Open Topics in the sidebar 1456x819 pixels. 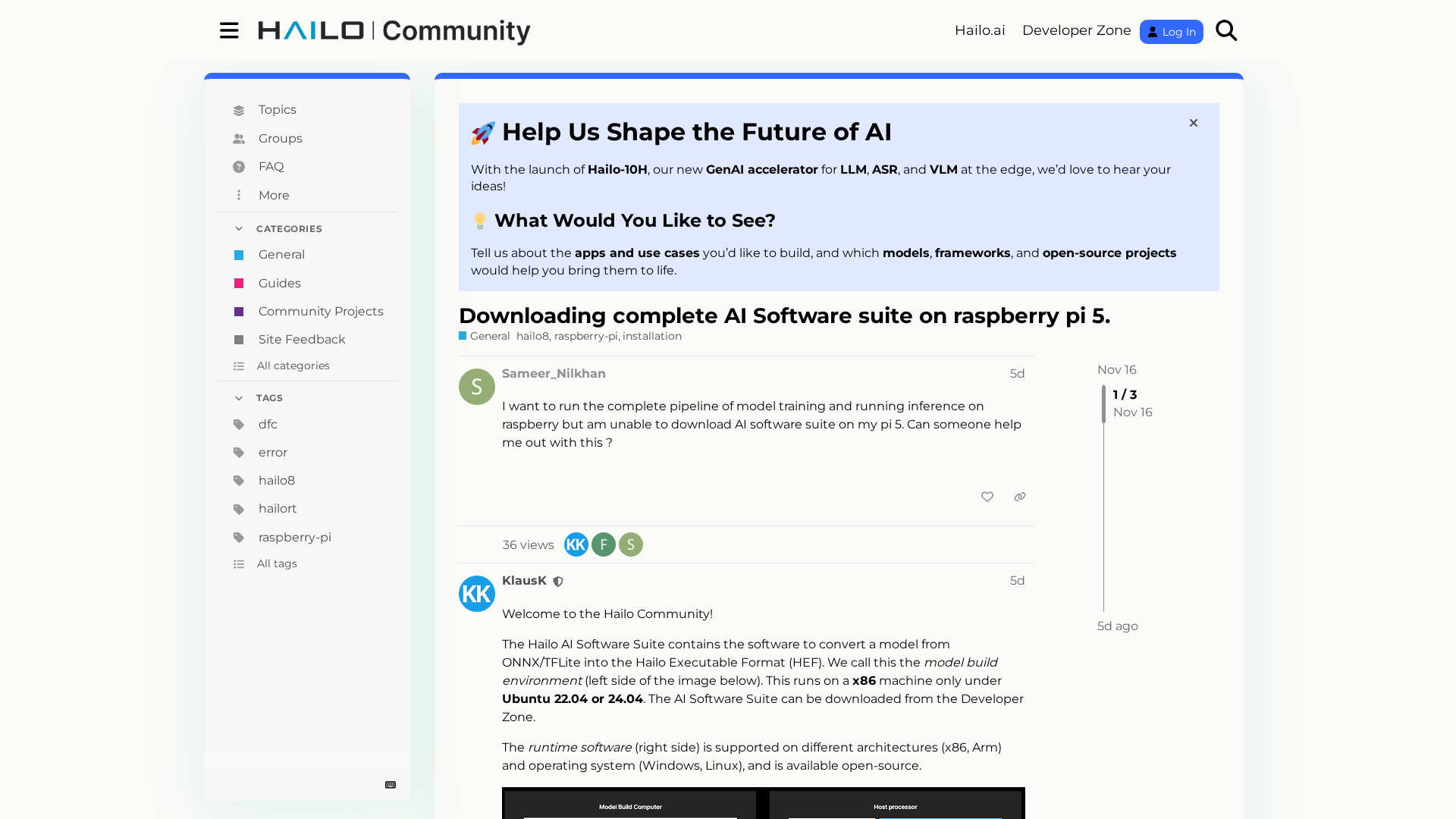[277, 110]
